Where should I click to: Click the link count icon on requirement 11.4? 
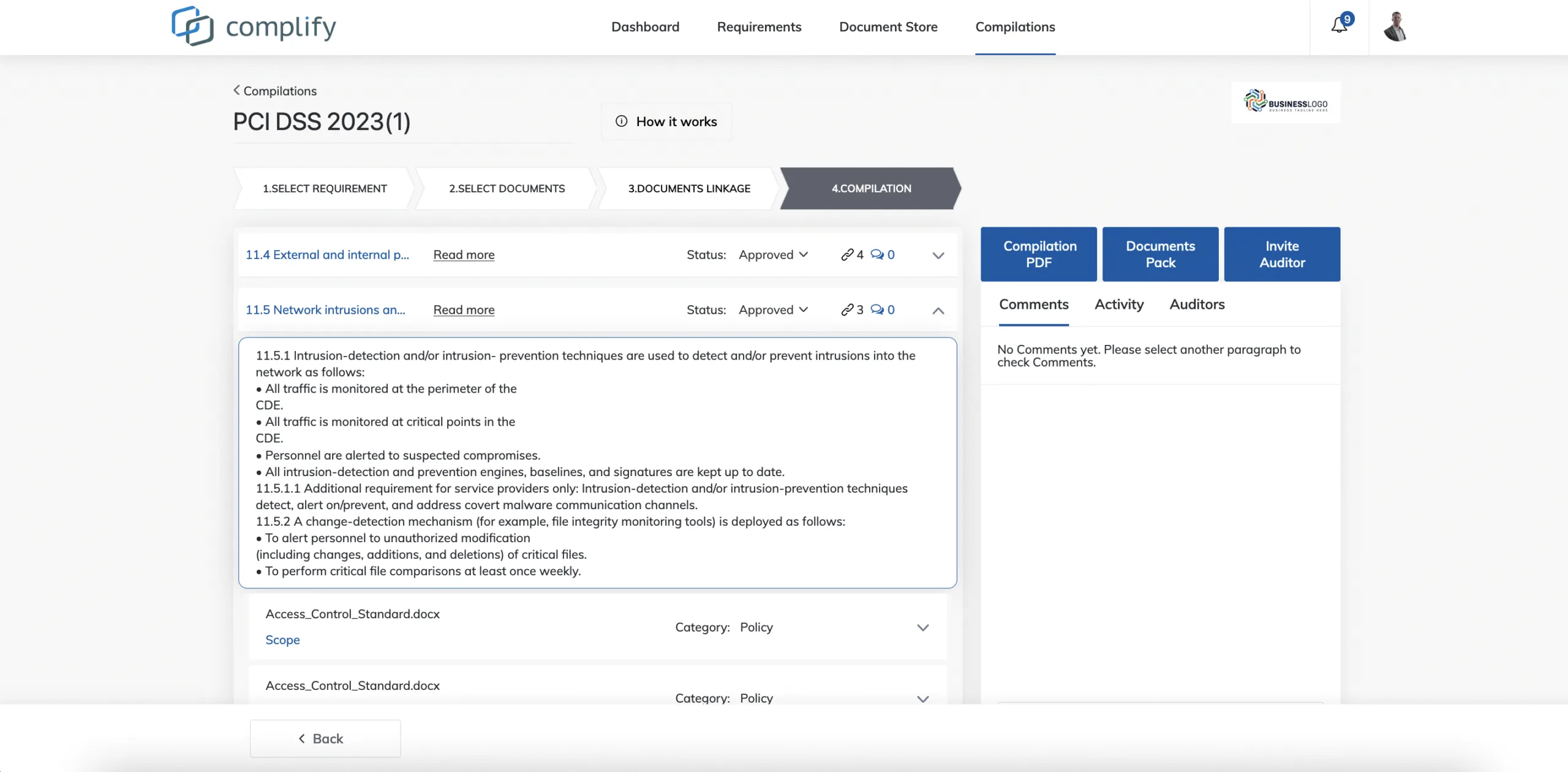(848, 254)
